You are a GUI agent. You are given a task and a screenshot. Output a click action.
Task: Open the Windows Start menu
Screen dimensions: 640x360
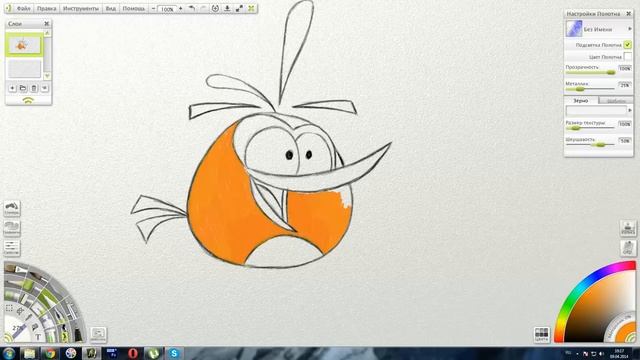[x=9, y=353]
